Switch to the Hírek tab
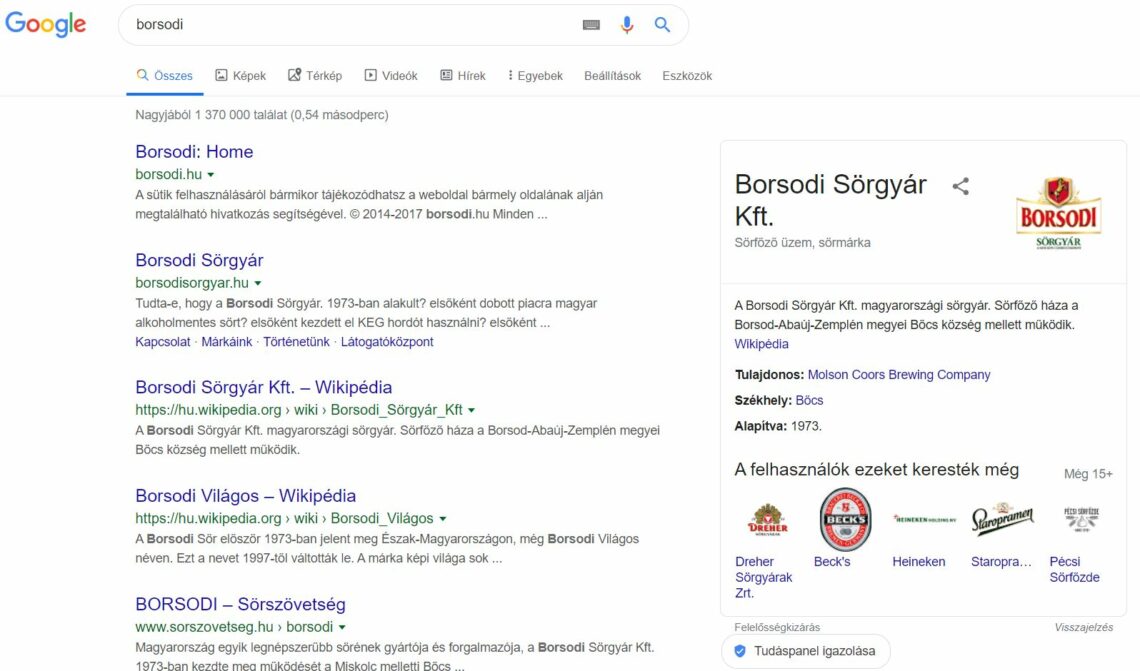The image size is (1140, 671). click(x=462, y=76)
